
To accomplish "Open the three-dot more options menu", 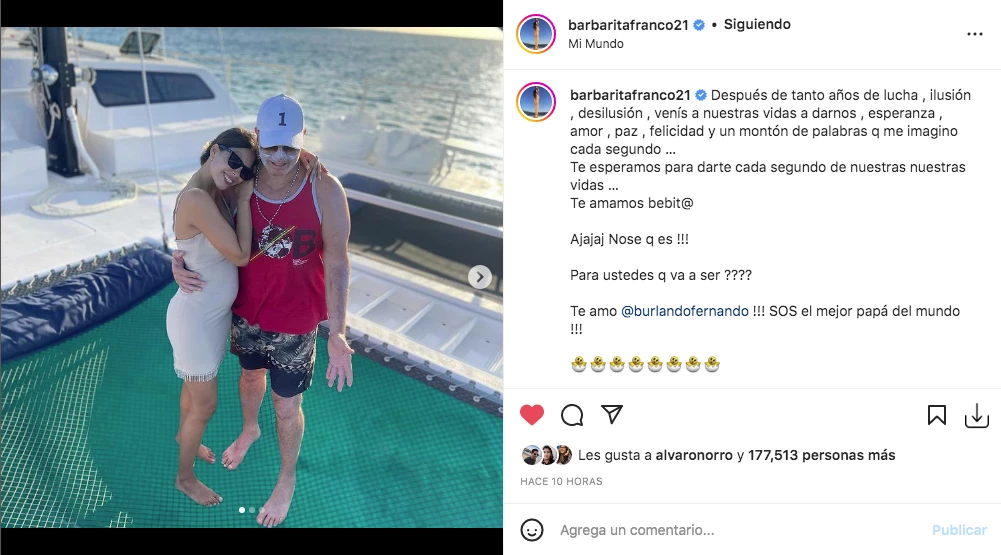I will [974, 34].
